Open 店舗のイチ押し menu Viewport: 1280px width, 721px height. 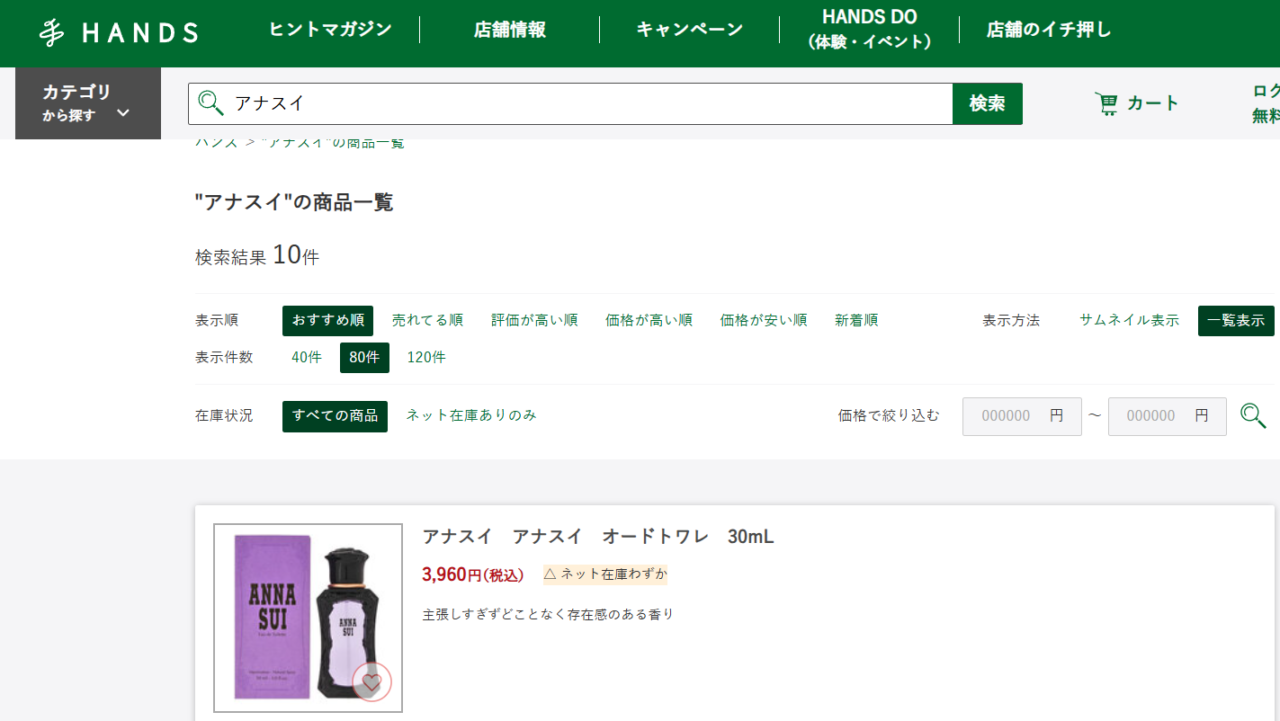coord(1049,30)
